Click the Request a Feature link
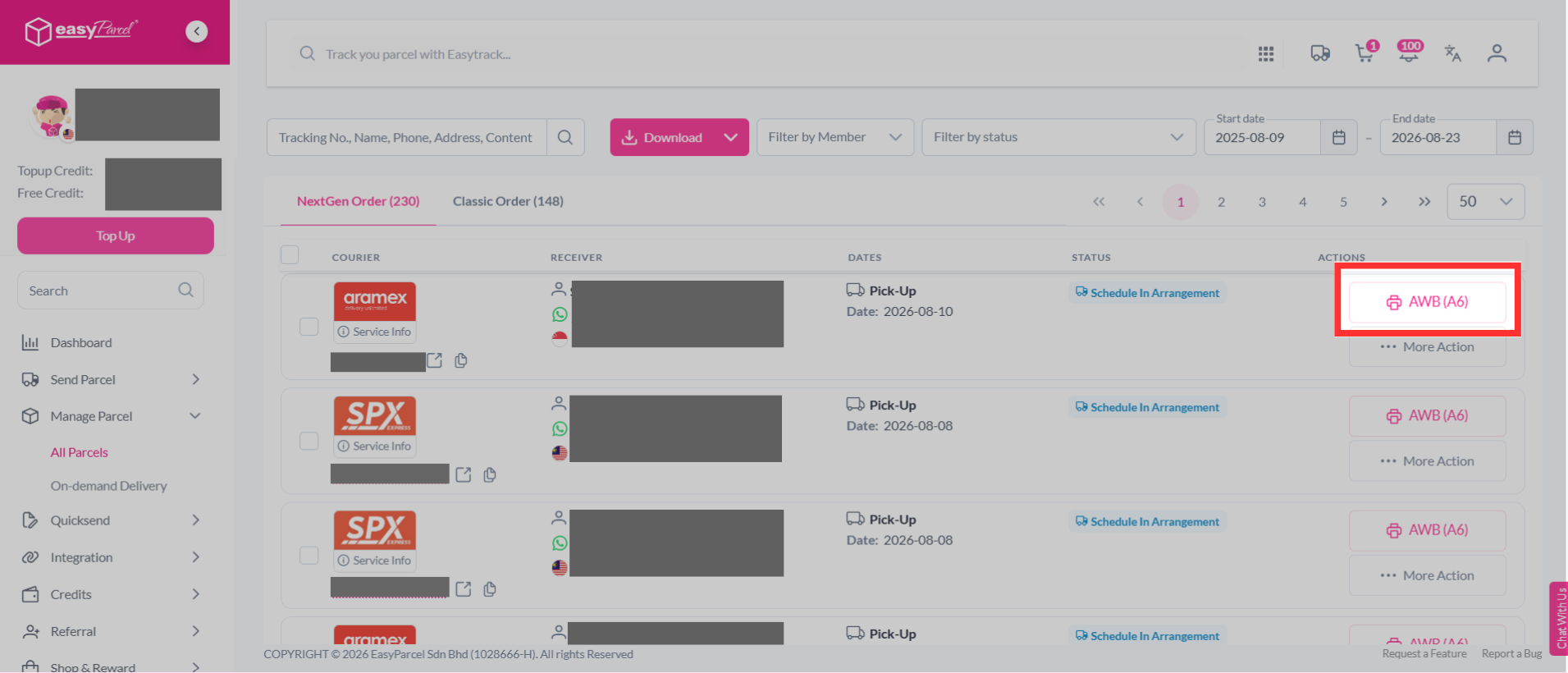This screenshot has width=1568, height=673. coord(1424,653)
